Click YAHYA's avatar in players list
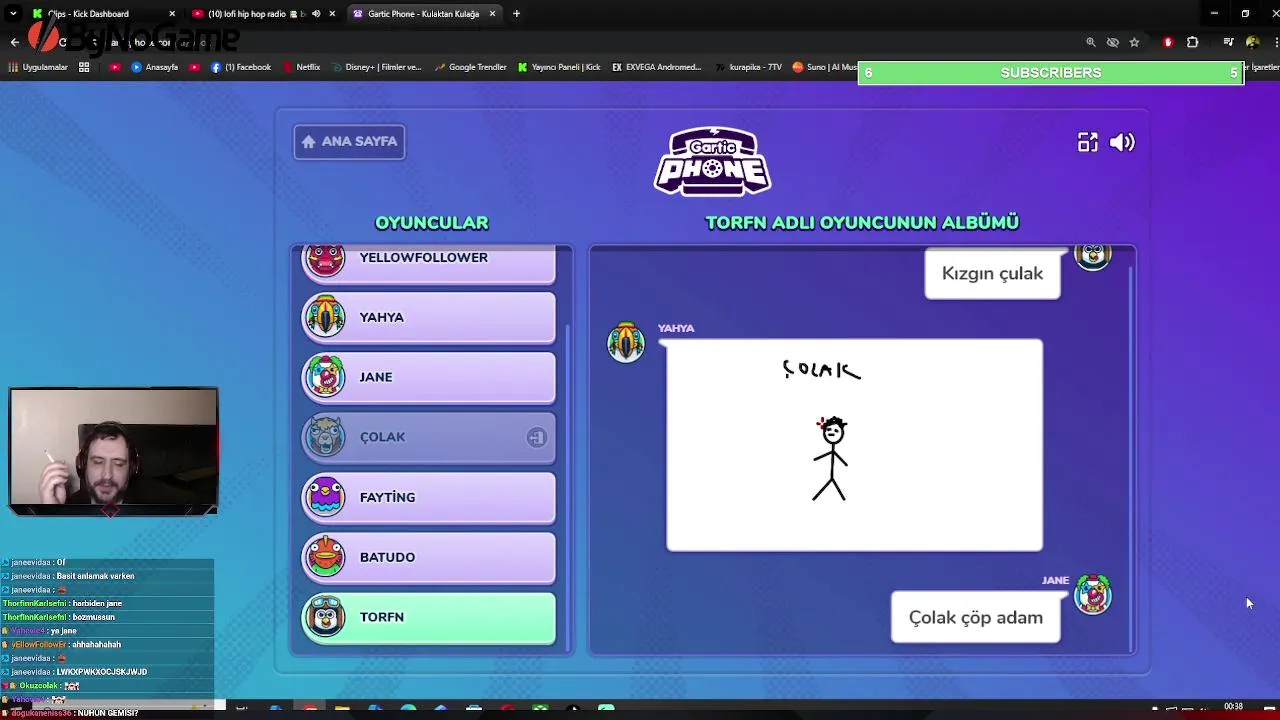This screenshot has height=720, width=1280. [325, 317]
